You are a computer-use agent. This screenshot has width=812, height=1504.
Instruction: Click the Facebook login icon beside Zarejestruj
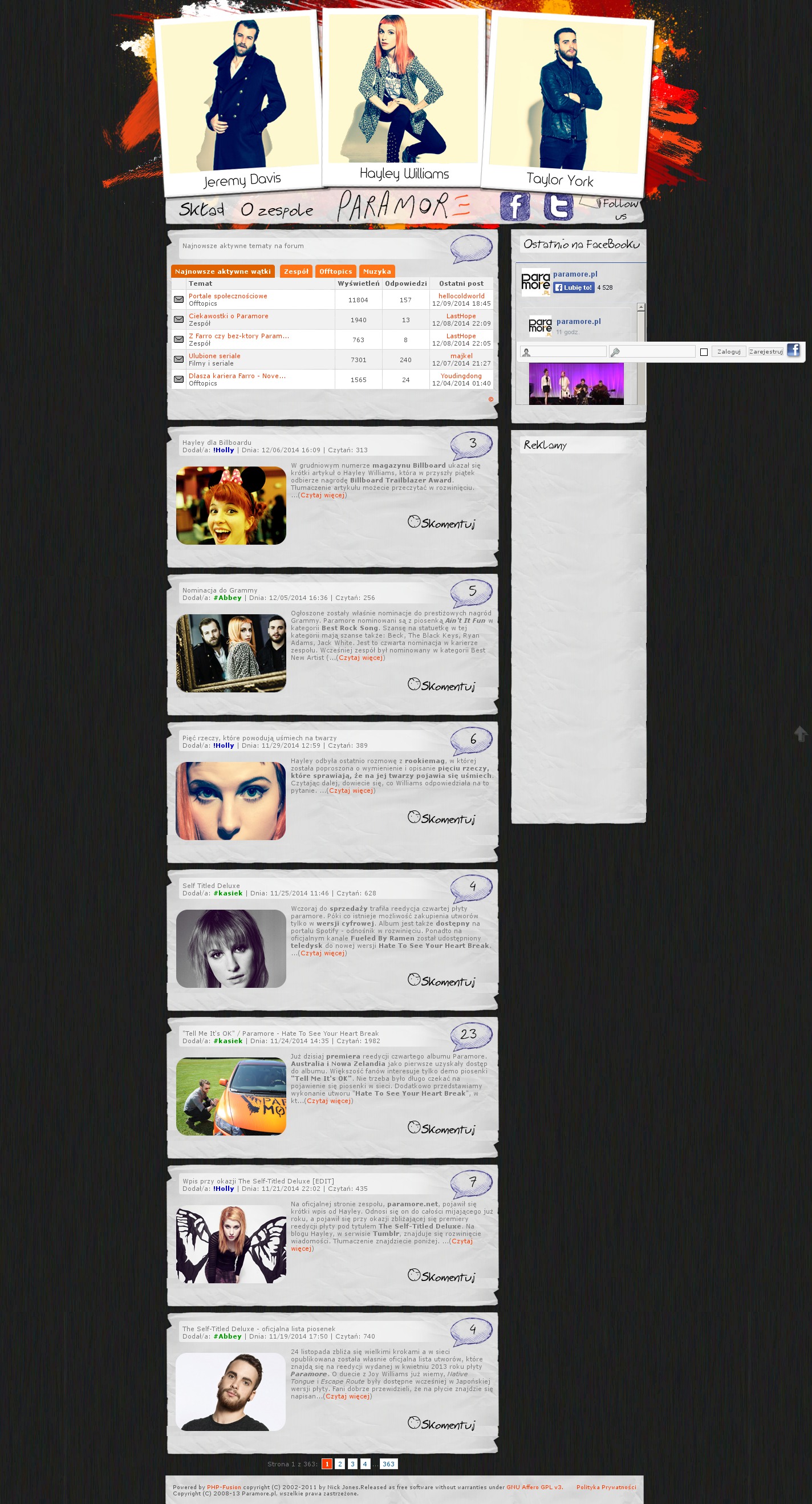(793, 350)
